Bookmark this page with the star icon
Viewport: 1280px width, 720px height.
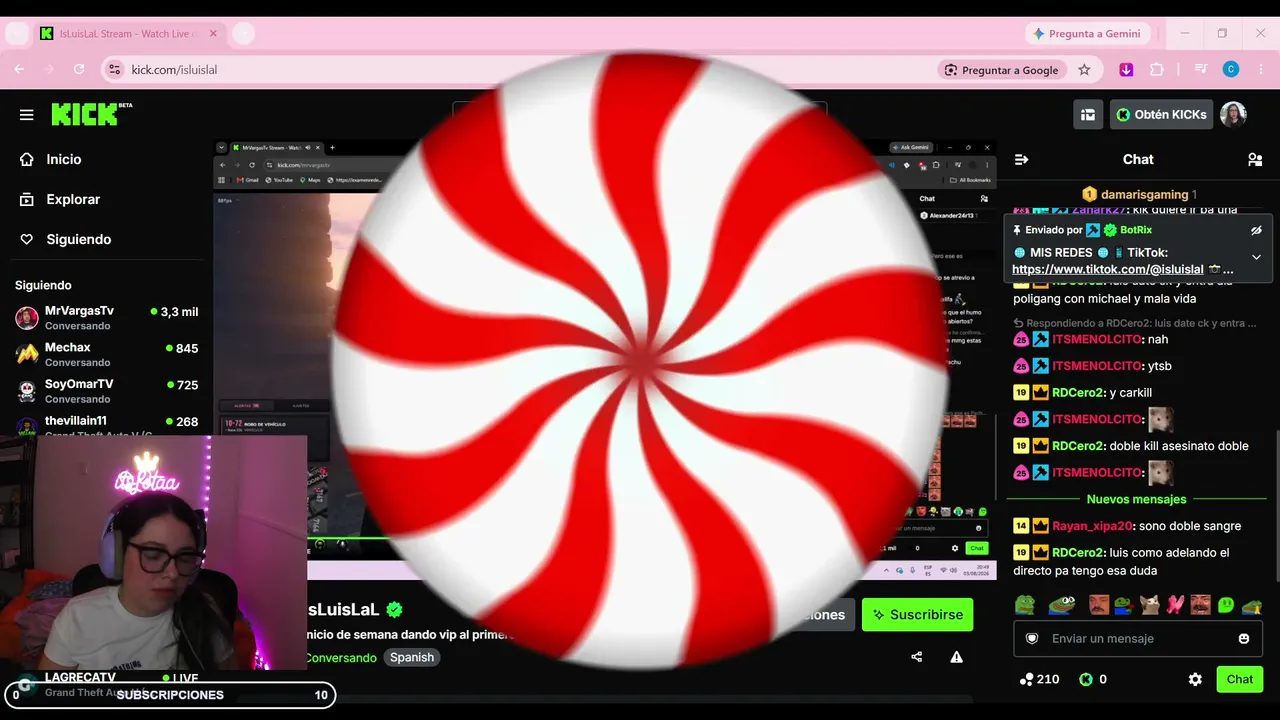click(x=1084, y=70)
